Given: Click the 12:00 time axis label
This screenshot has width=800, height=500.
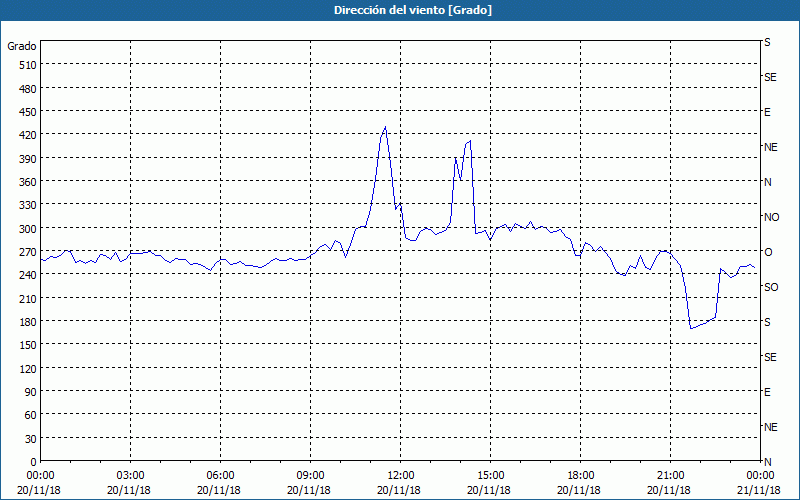Looking at the screenshot, I should (401, 476).
